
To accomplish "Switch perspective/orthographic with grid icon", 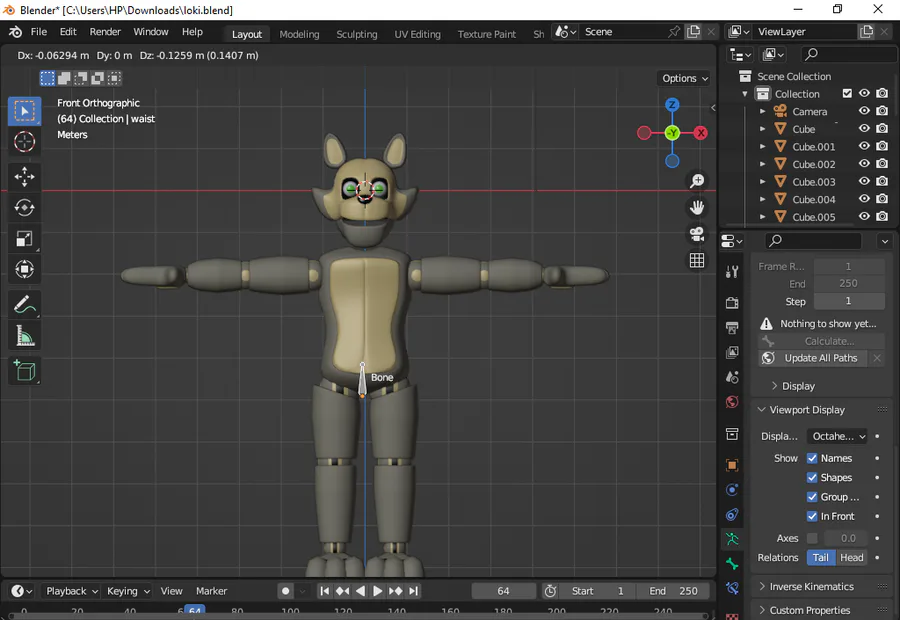I will point(697,261).
